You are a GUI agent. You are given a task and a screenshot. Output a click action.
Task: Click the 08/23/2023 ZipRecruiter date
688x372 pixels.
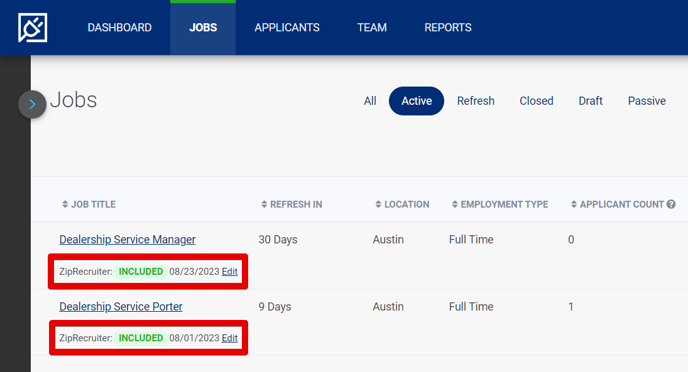point(194,272)
